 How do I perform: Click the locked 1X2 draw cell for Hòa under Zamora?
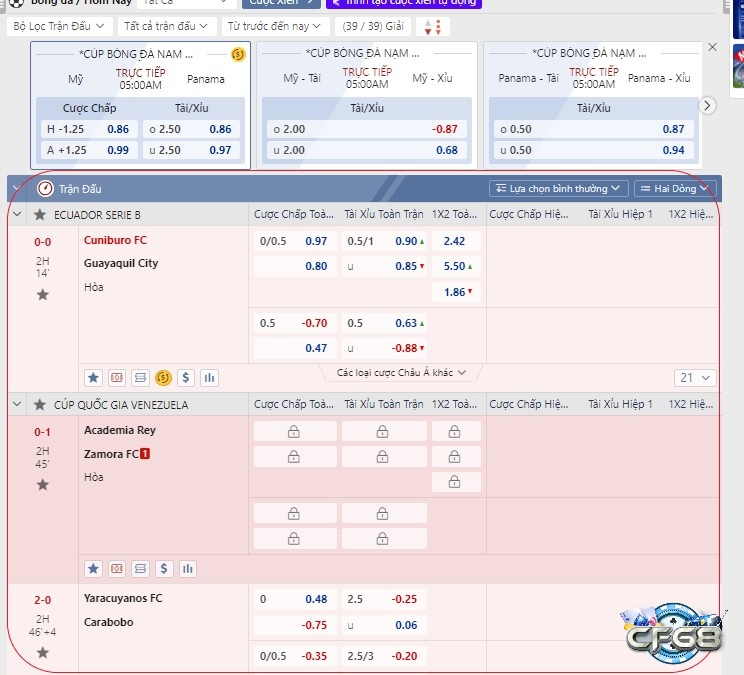[x=456, y=482]
